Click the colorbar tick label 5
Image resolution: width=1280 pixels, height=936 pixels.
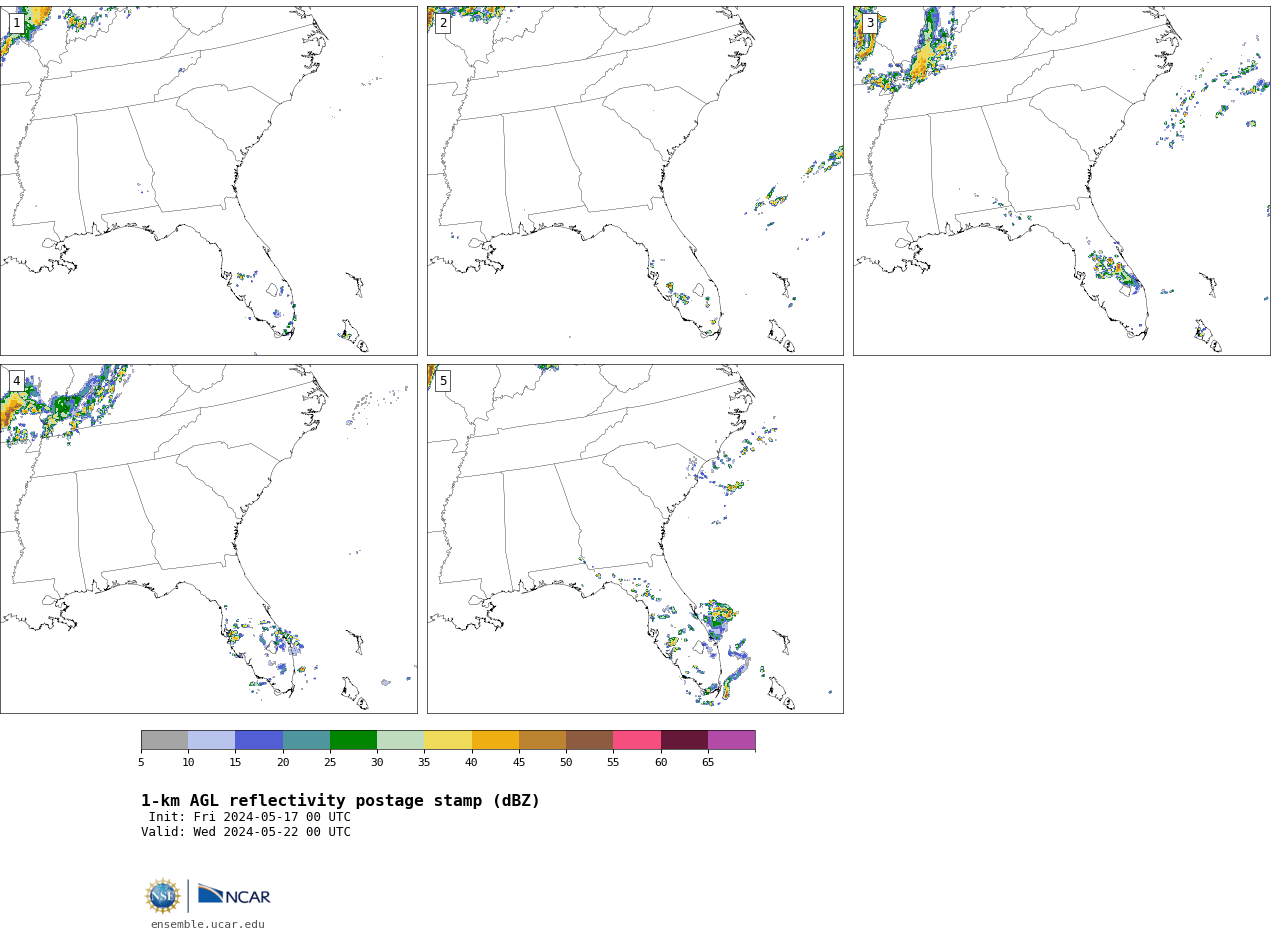(141, 762)
